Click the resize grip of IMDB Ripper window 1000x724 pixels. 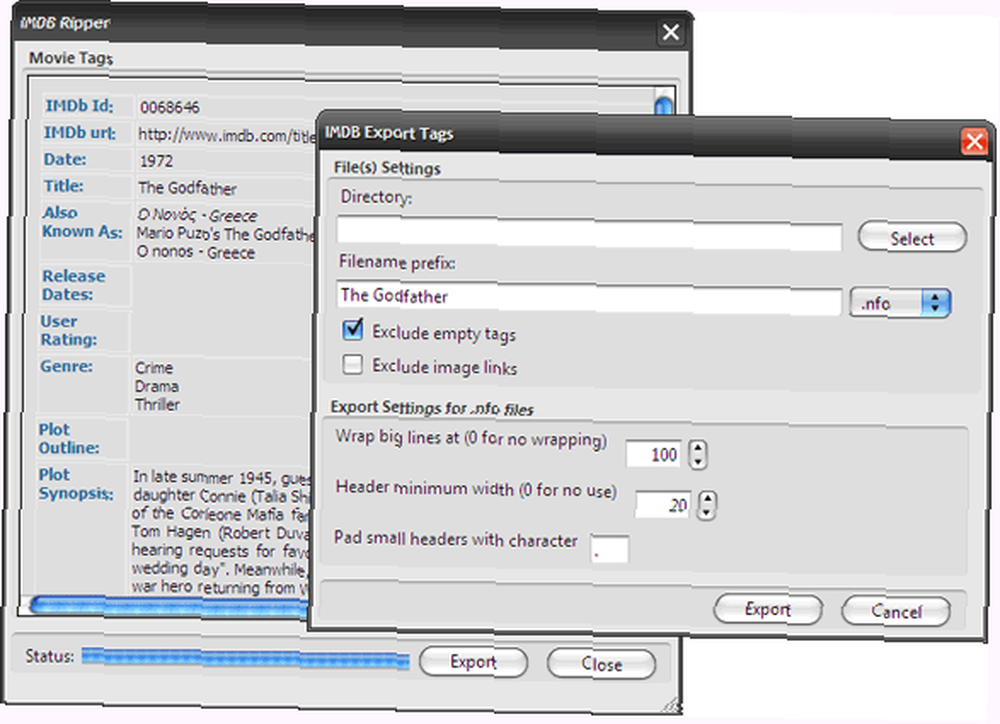671,704
